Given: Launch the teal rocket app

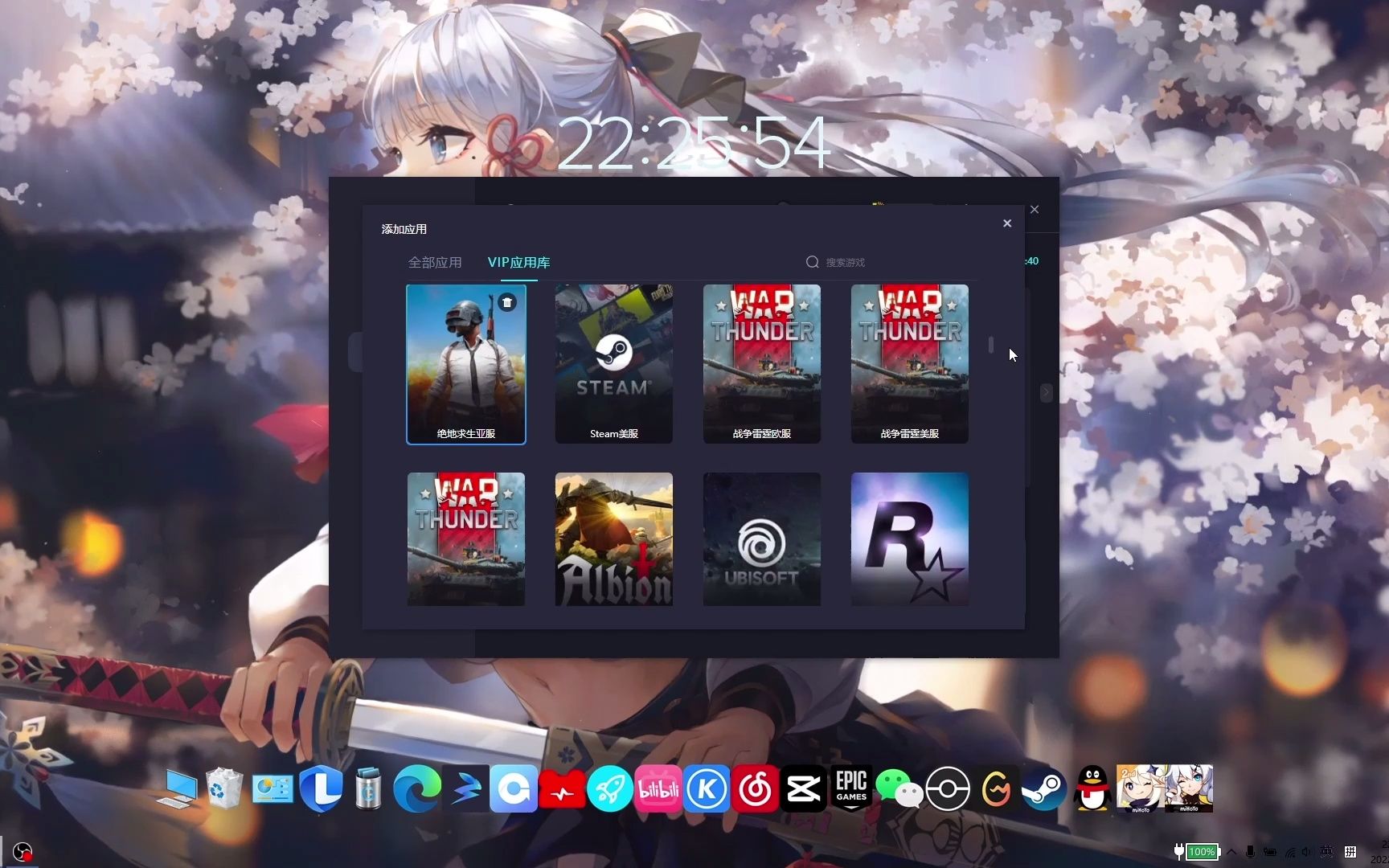Looking at the screenshot, I should [x=610, y=788].
